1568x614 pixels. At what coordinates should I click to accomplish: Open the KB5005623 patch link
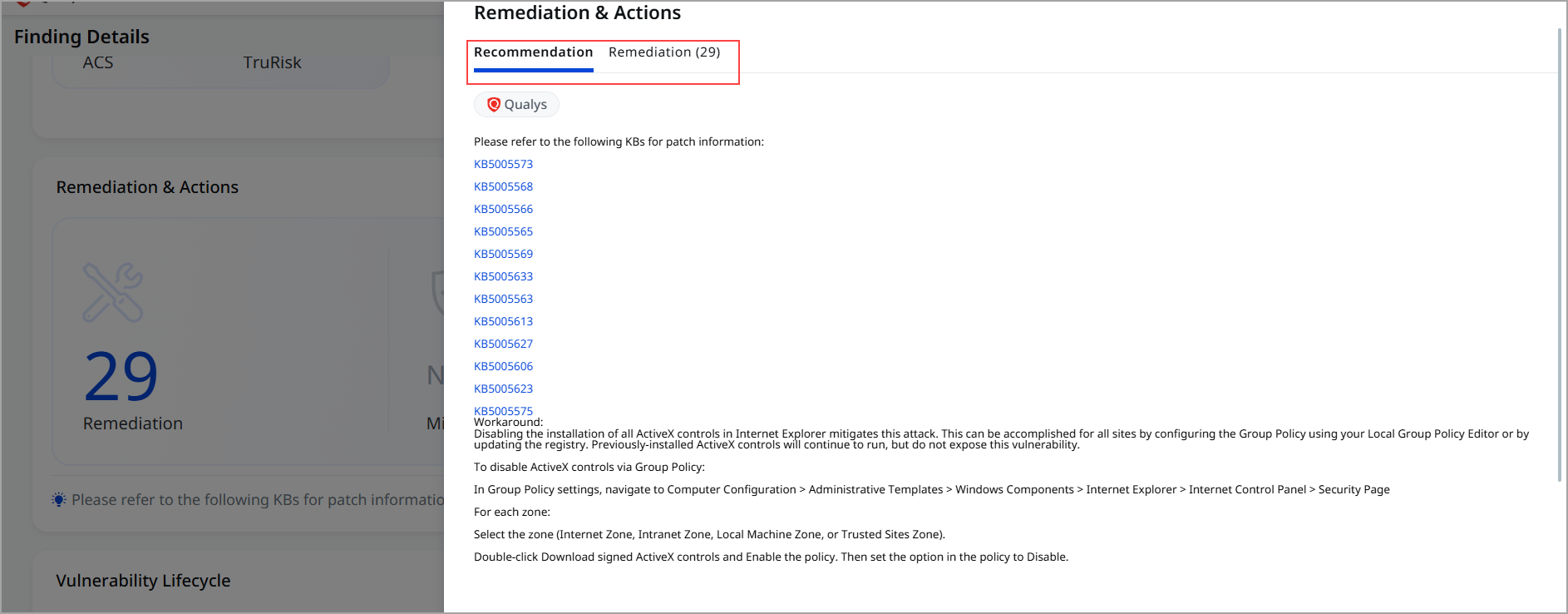[503, 389]
